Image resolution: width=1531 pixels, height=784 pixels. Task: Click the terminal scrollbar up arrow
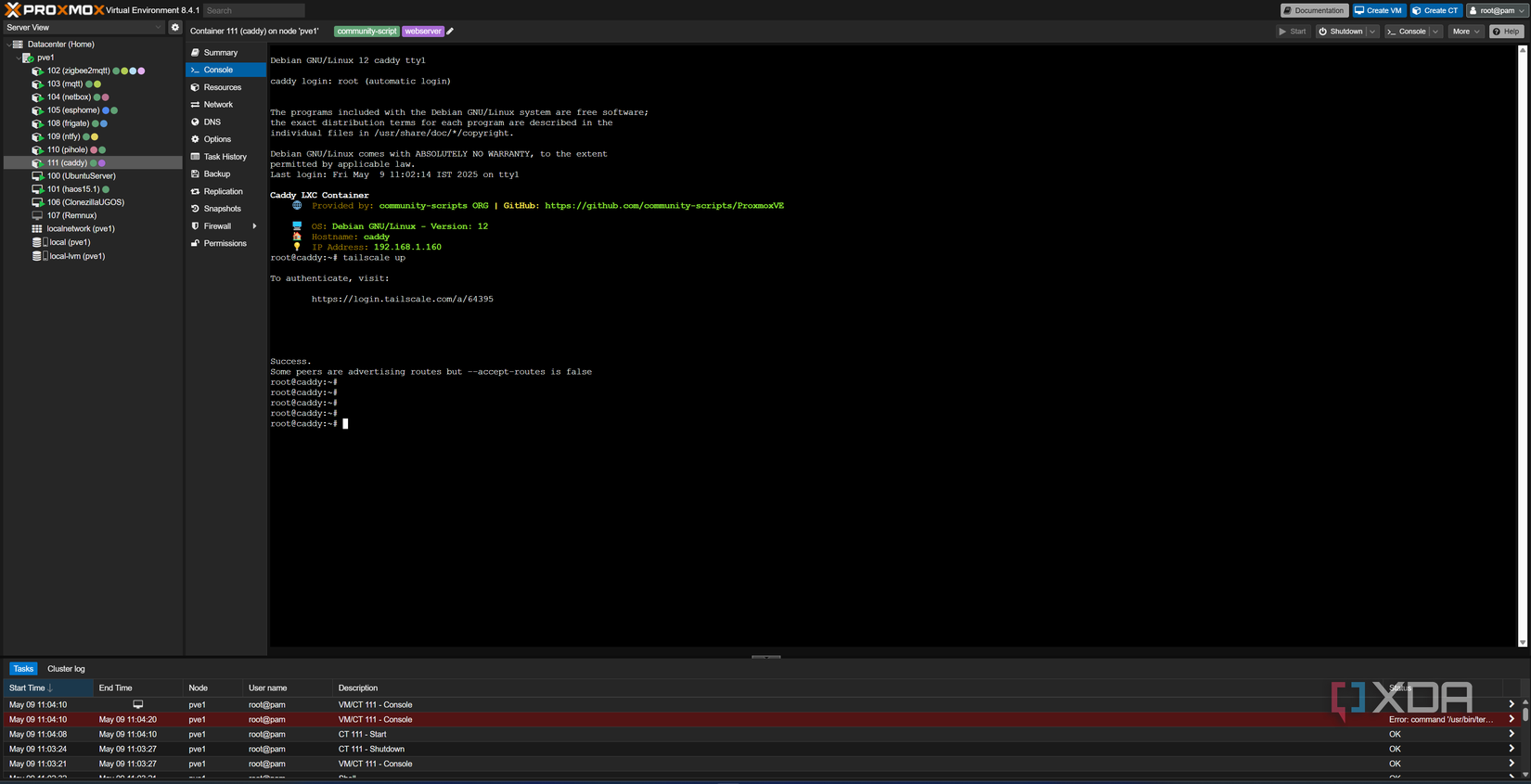1523,49
